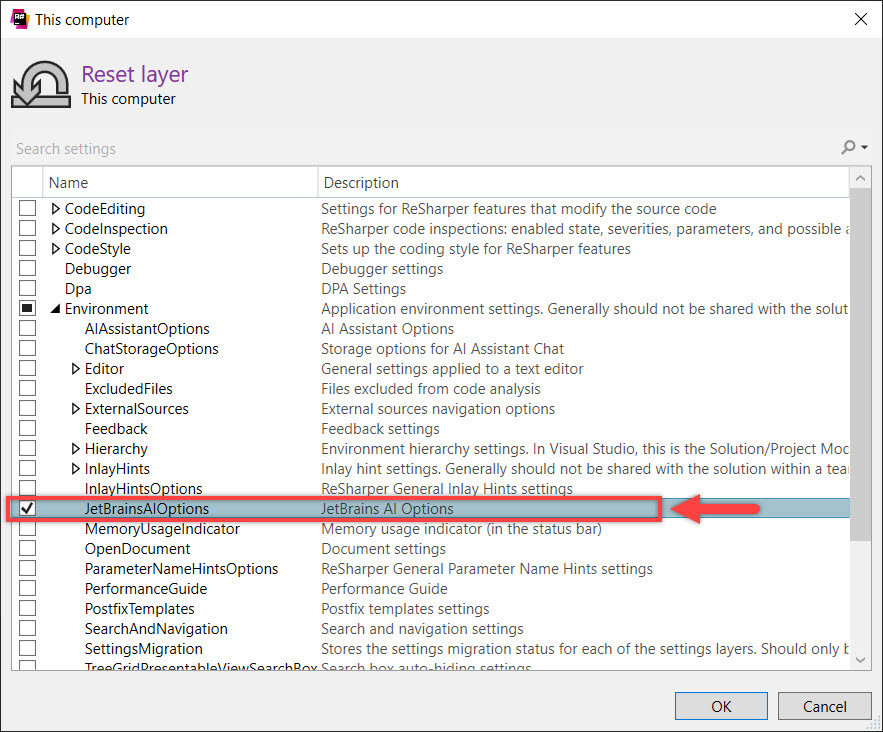Check the CodeEditing checkbox
The height and width of the screenshot is (732, 883).
pyautogui.click(x=27, y=208)
